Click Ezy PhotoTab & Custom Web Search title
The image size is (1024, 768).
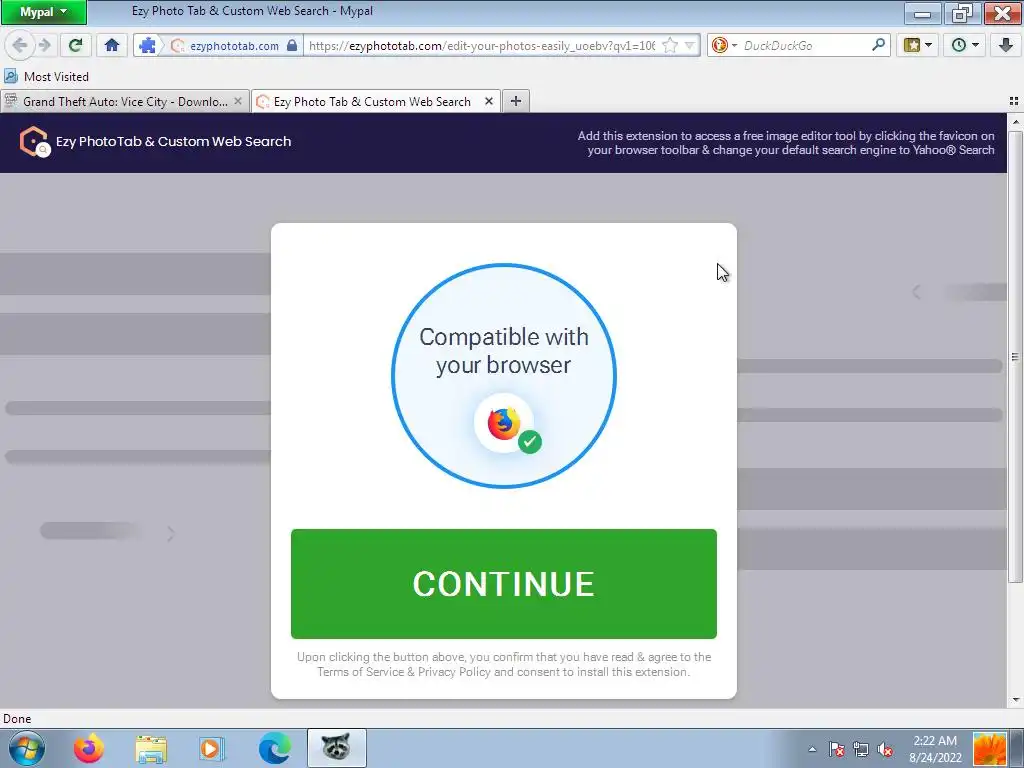click(x=173, y=142)
